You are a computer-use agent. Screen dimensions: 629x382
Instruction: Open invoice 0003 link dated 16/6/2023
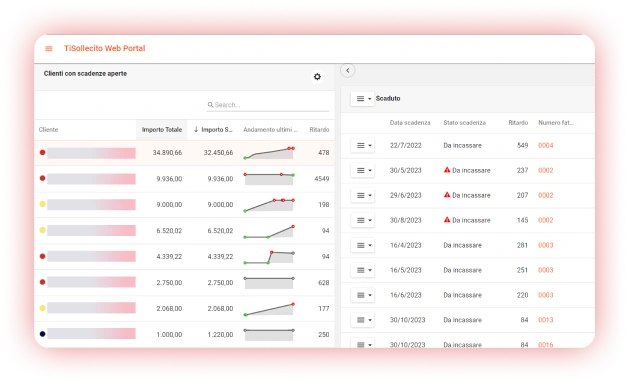(x=546, y=295)
